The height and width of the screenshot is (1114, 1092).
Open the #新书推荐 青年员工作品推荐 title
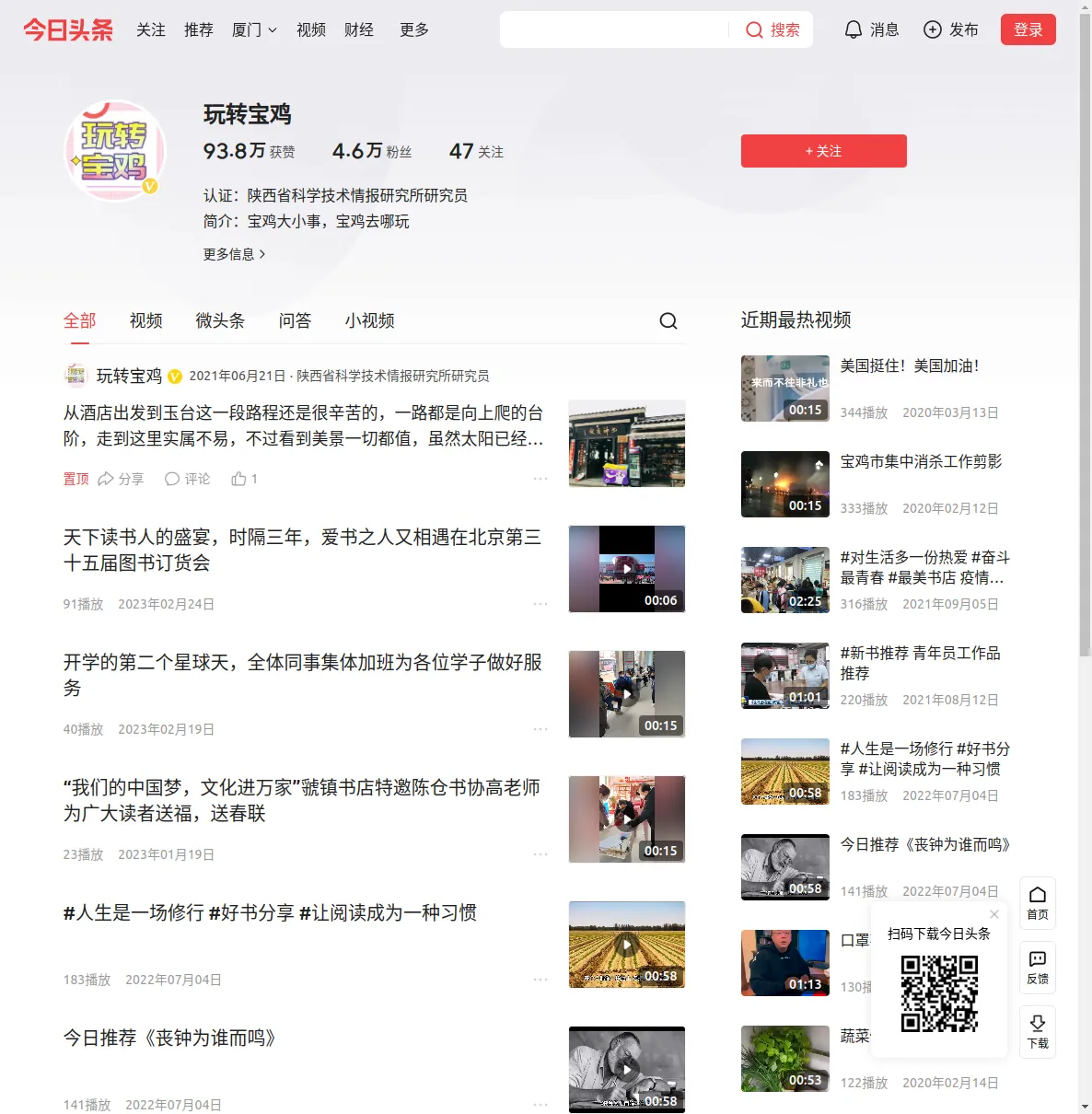tap(921, 663)
